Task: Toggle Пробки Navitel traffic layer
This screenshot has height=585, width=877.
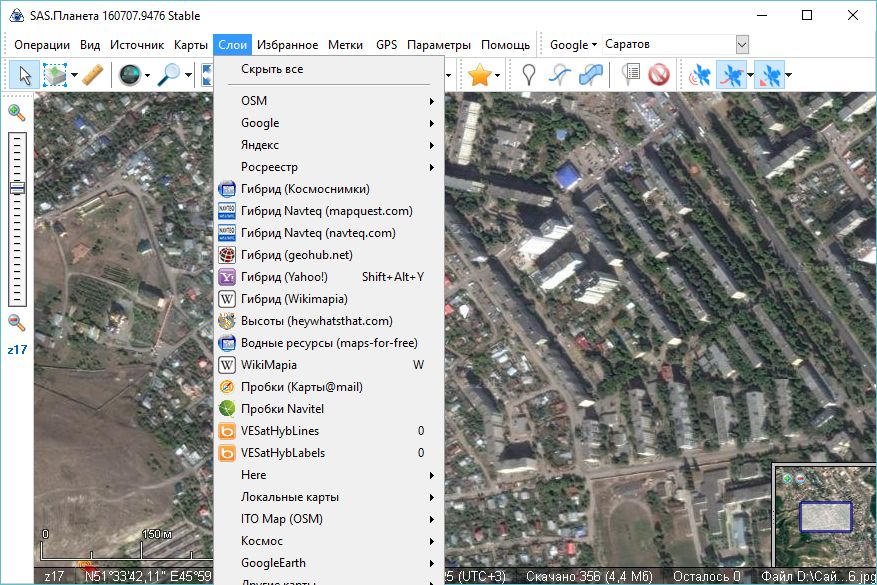Action: pos(329,409)
